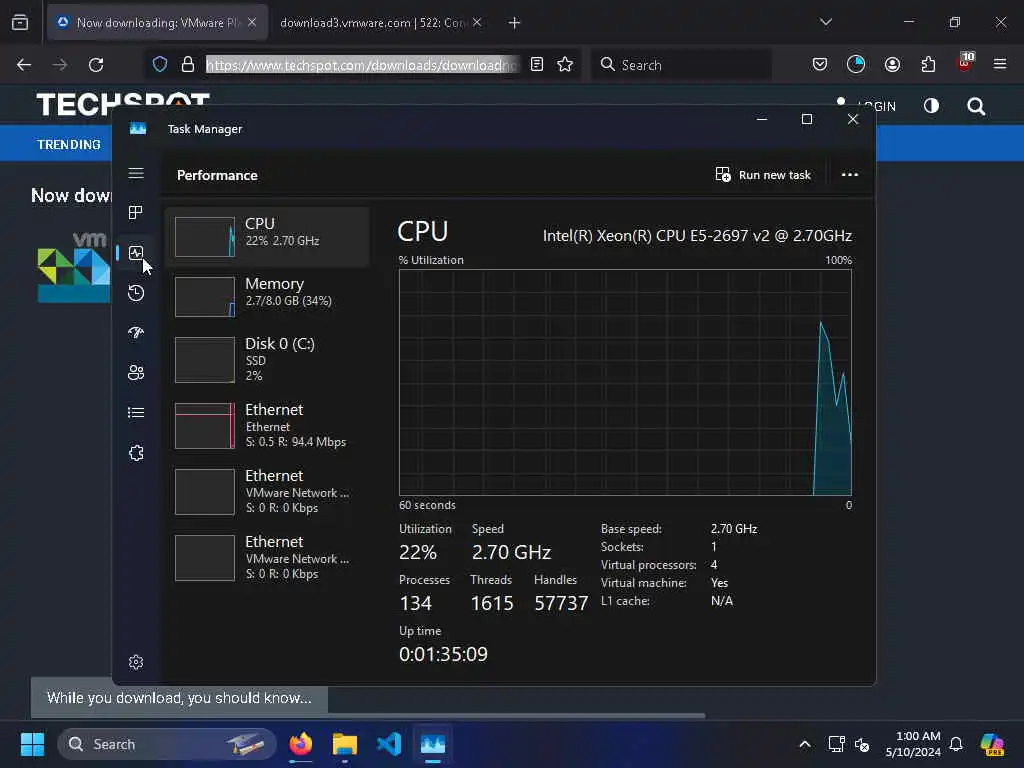The image size is (1024, 768).
Task: Click Run new task button
Action: tap(763, 175)
